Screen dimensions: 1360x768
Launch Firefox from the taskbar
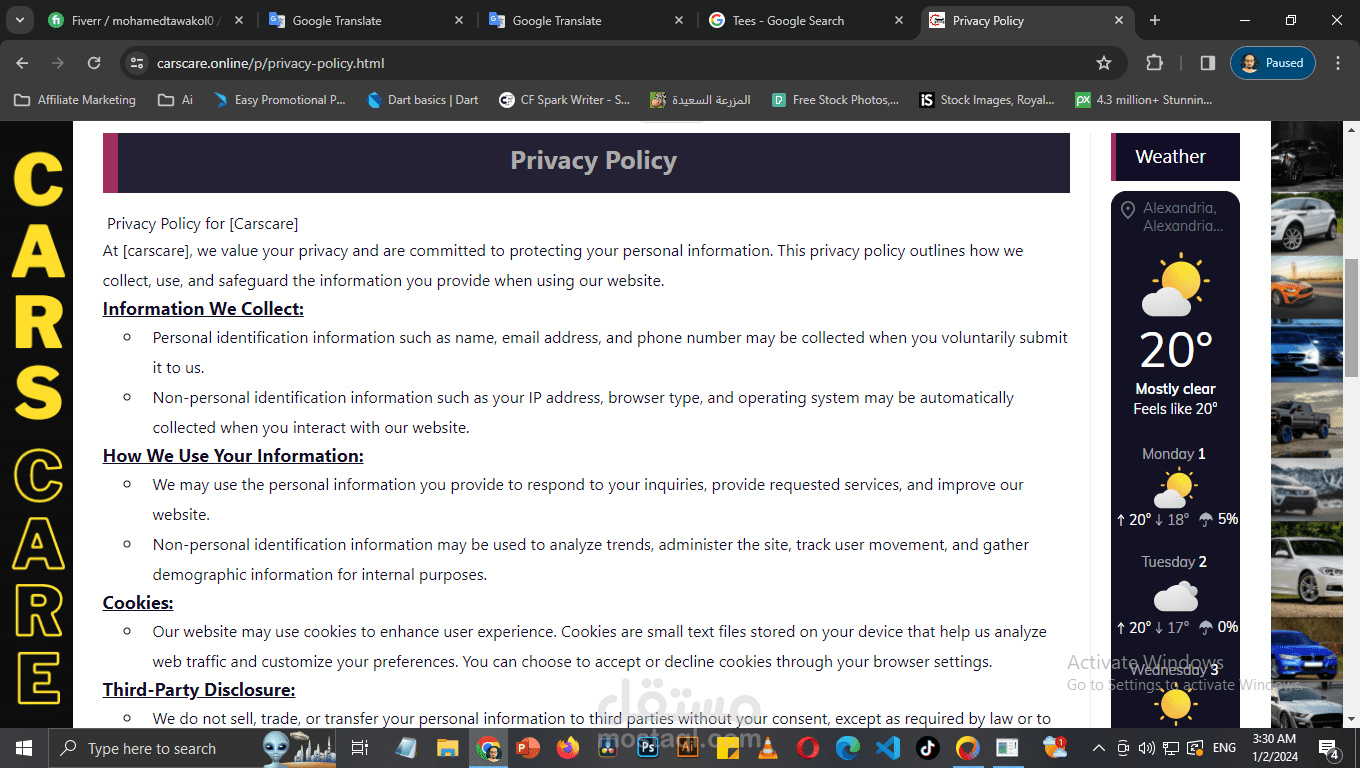click(x=567, y=748)
